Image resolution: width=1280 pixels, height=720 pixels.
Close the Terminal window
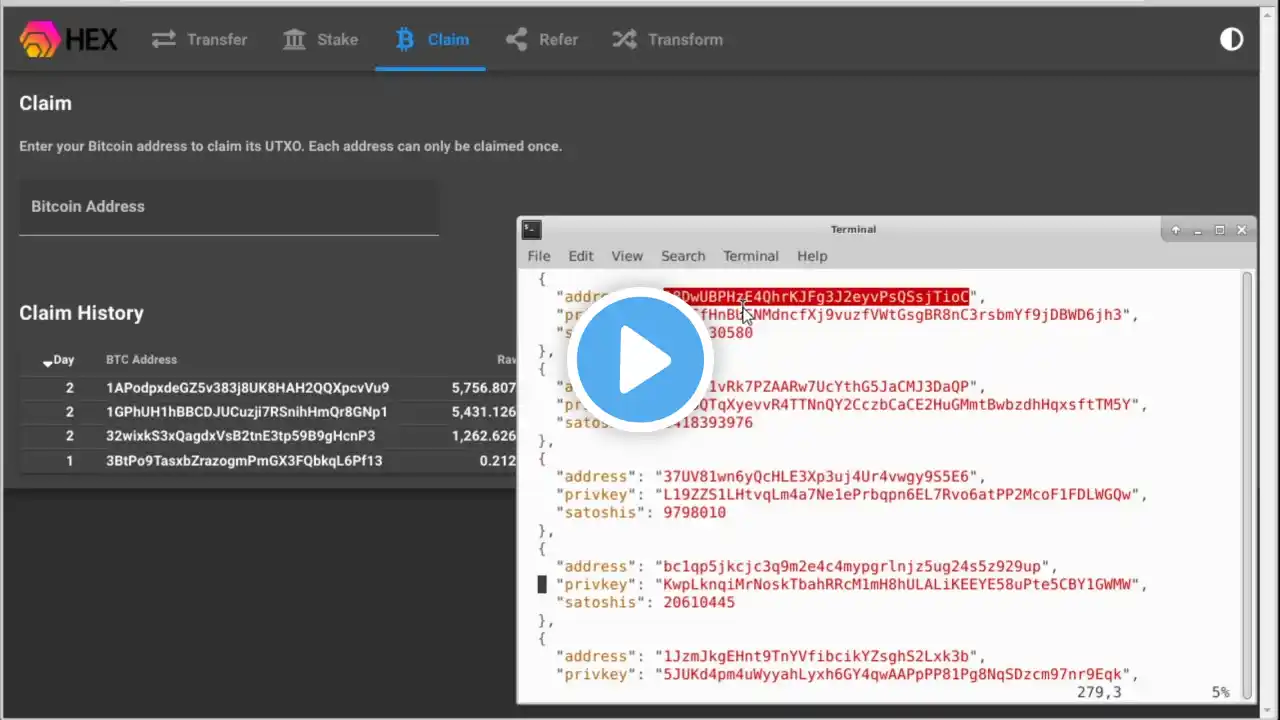pyautogui.click(x=1242, y=230)
